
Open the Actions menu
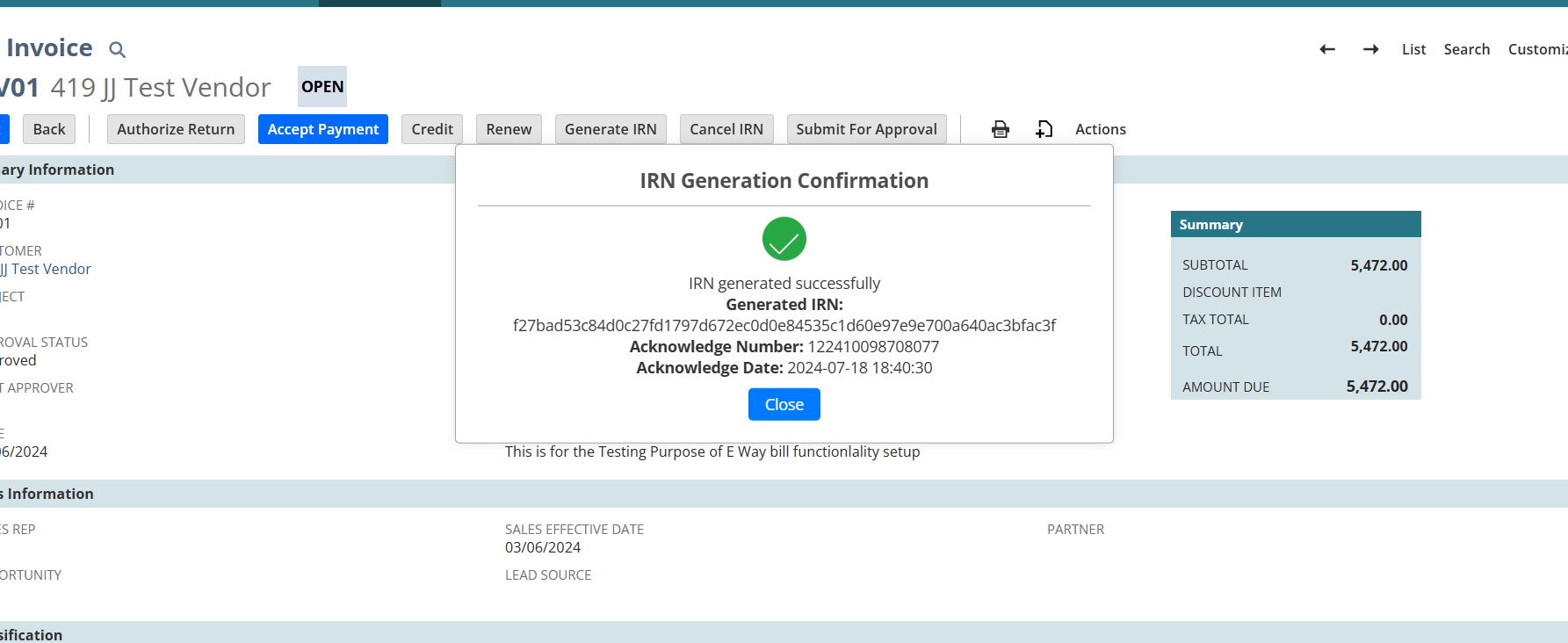click(1100, 129)
